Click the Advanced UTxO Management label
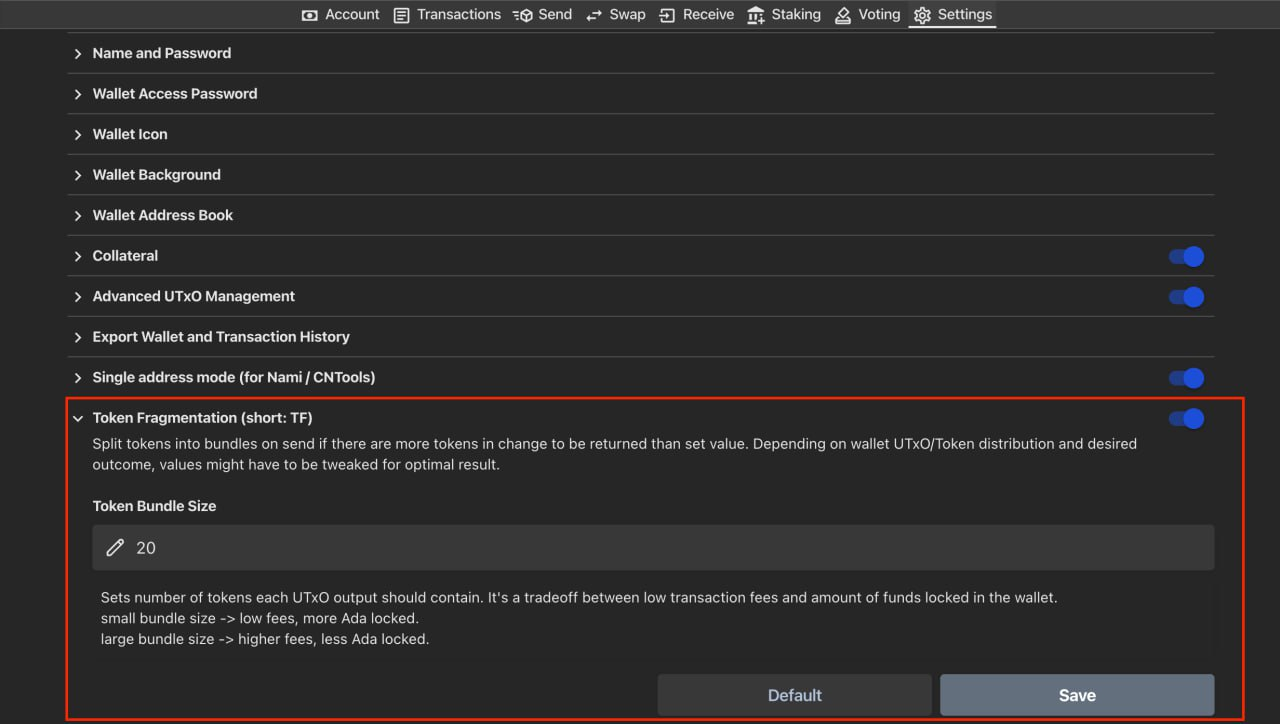The width and height of the screenshot is (1280, 724). tap(194, 296)
